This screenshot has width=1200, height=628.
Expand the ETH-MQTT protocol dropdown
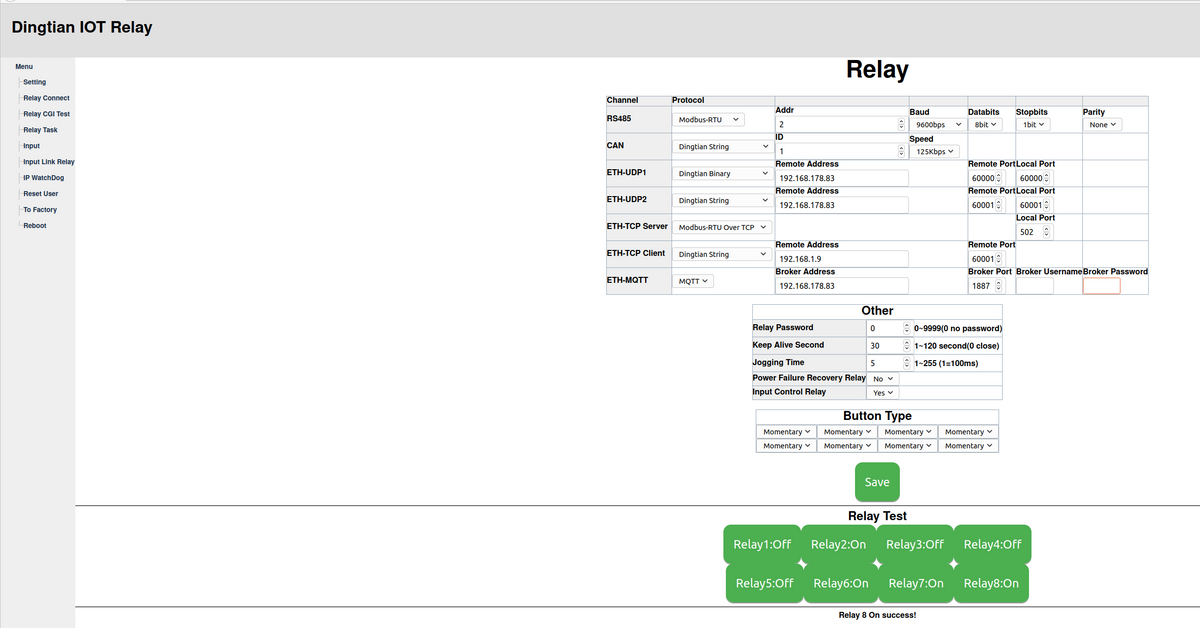point(694,281)
